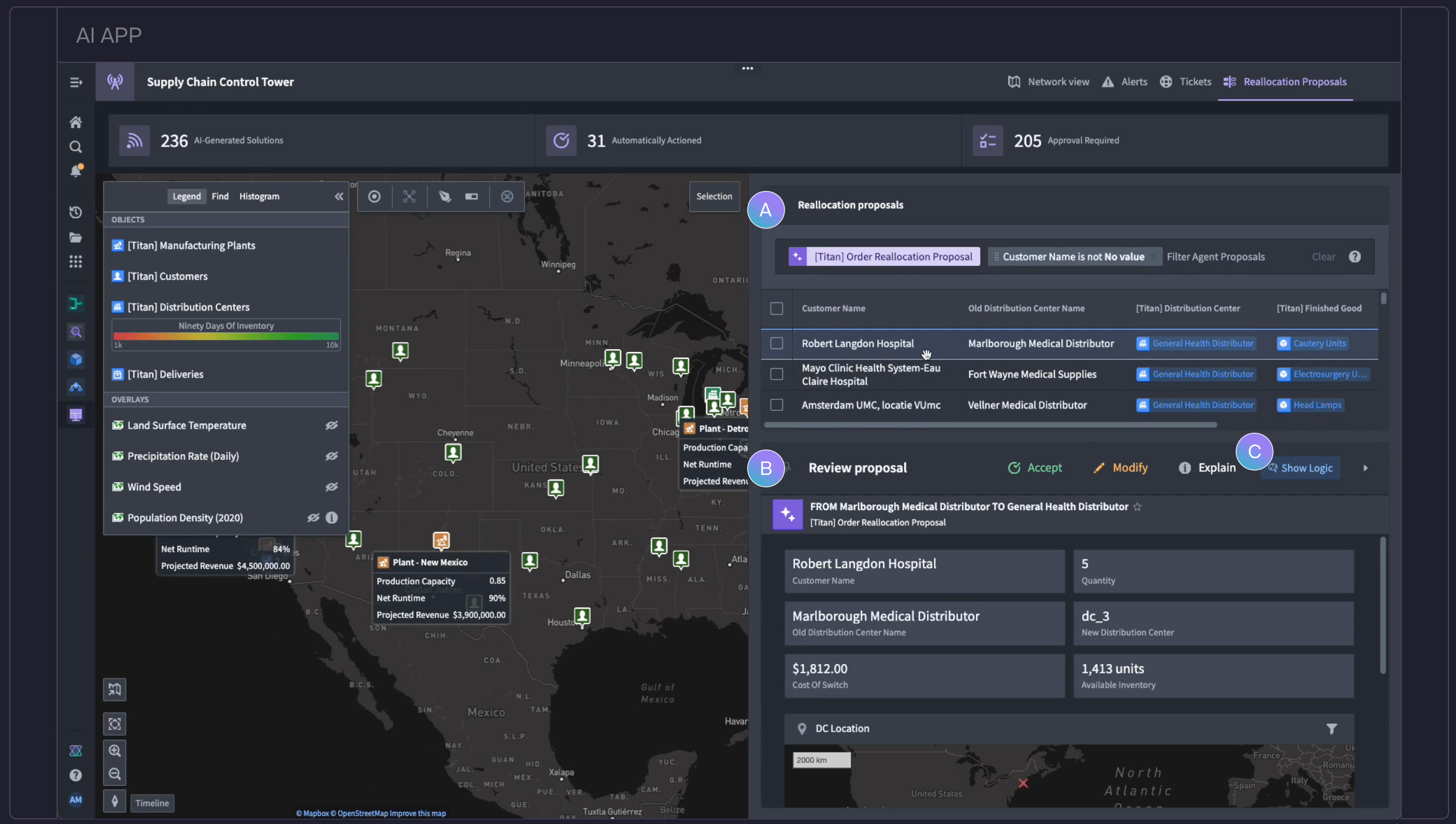The height and width of the screenshot is (824, 1456).
Task: Click the Cautery Units link
Action: click(x=1319, y=343)
